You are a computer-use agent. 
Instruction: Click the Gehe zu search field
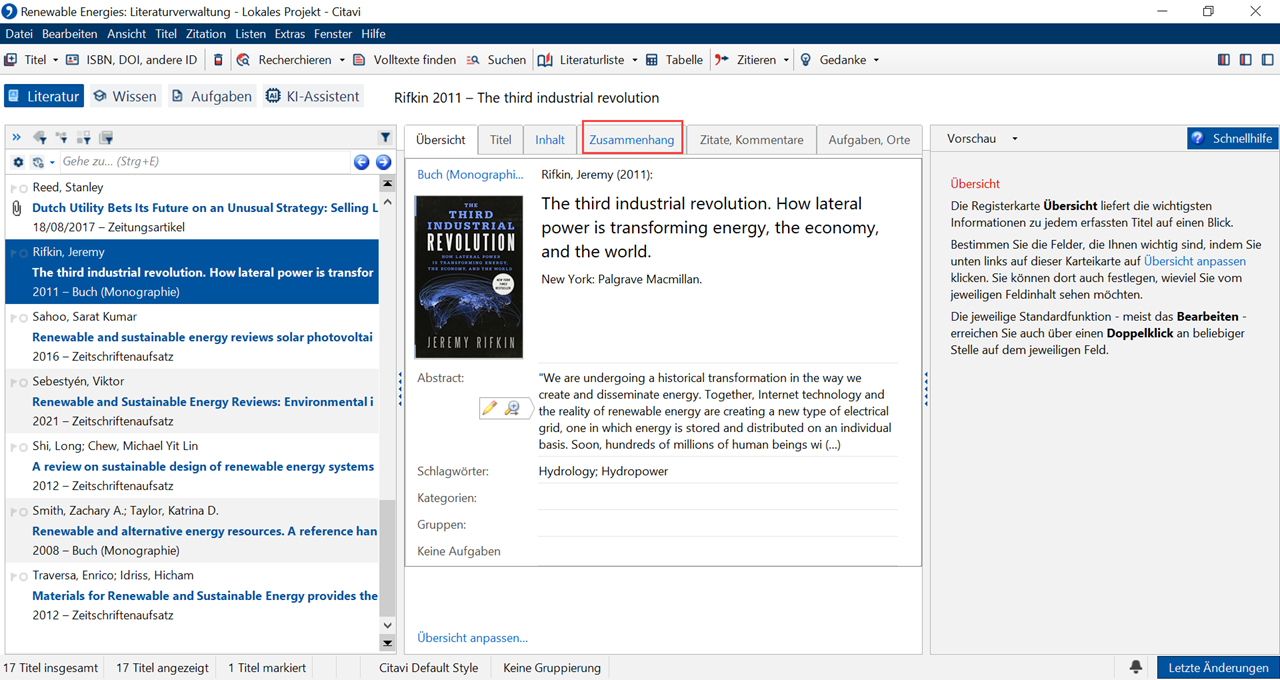pyautogui.click(x=200, y=162)
